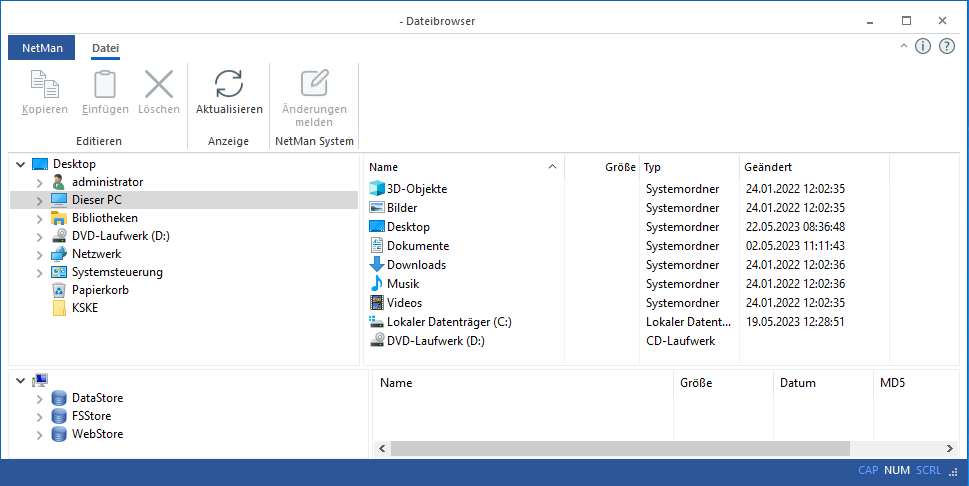Collapse the lower computer root node

click(20, 381)
